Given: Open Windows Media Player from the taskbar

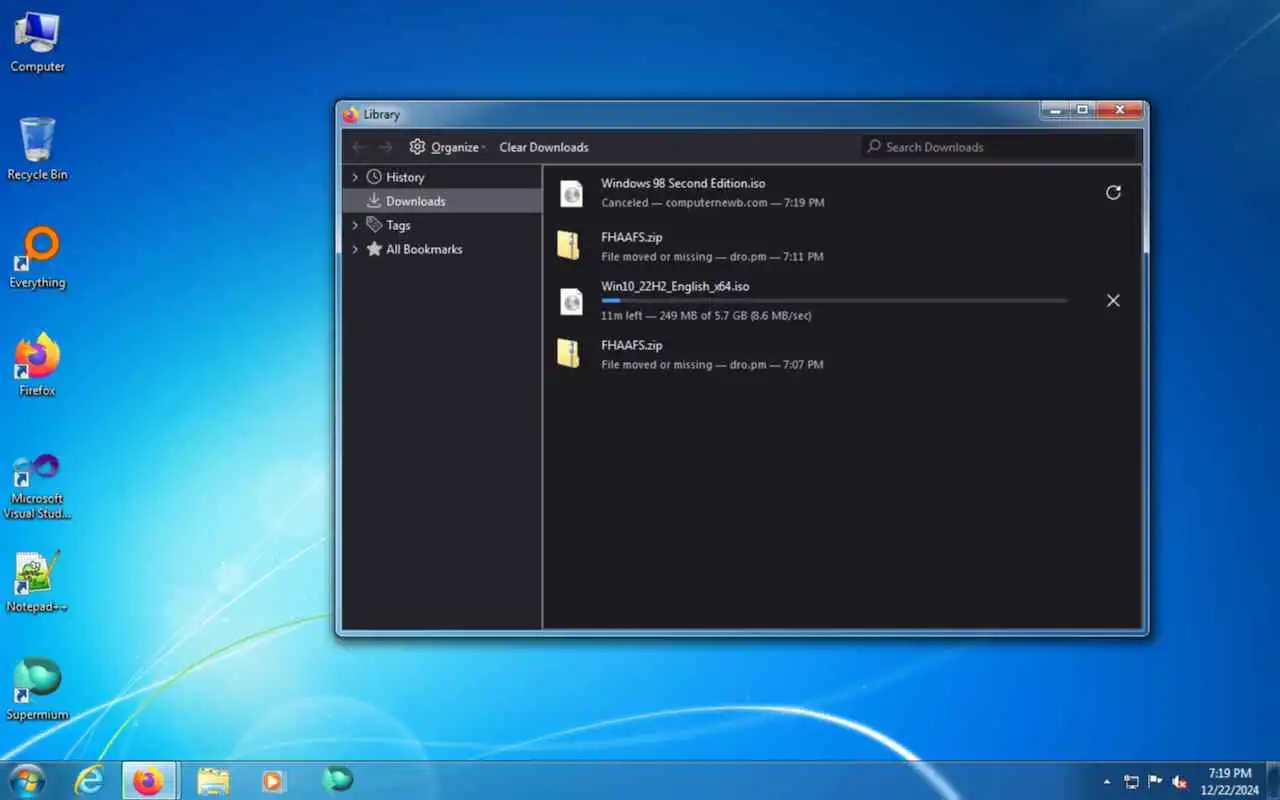Looking at the screenshot, I should 274,780.
